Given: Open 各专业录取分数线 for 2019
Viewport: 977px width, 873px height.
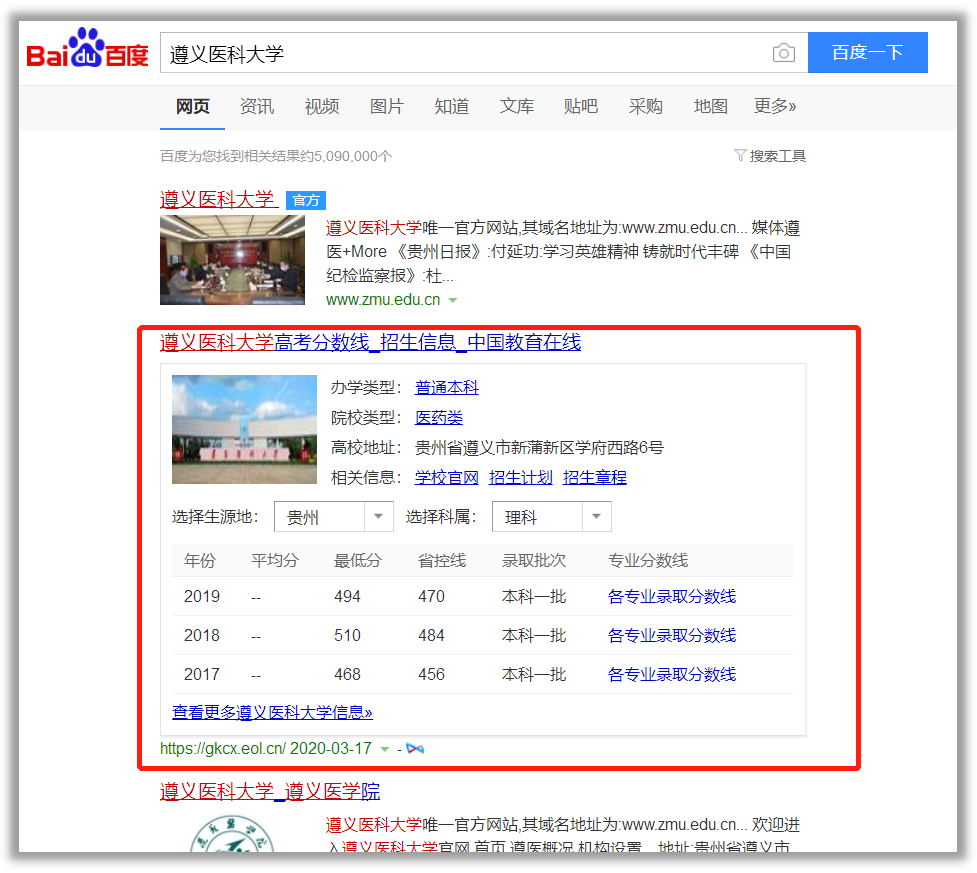Looking at the screenshot, I should point(672,596).
